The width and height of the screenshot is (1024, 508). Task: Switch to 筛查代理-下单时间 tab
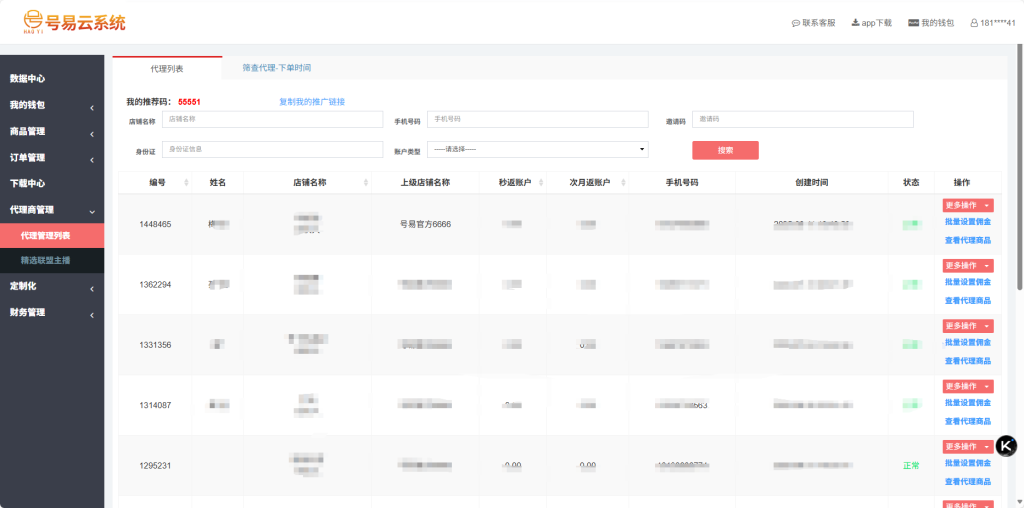click(x=276, y=68)
